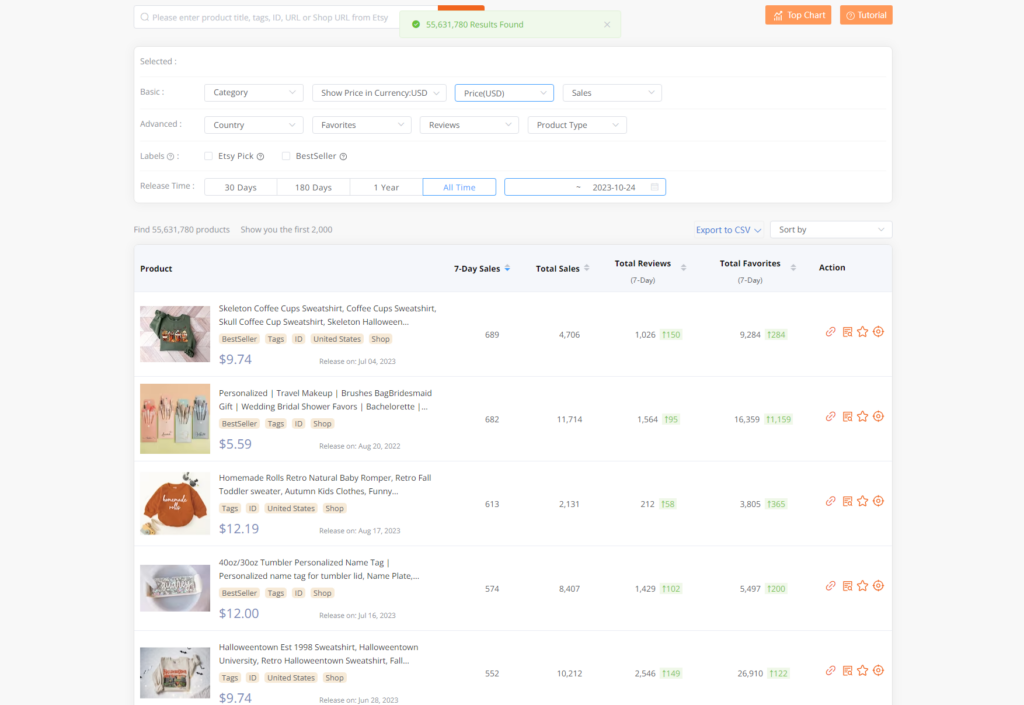Favorite the Halloweentown Est 1998 Sweatshirt
Image resolution: width=1024 pixels, height=705 pixels.
click(x=862, y=671)
